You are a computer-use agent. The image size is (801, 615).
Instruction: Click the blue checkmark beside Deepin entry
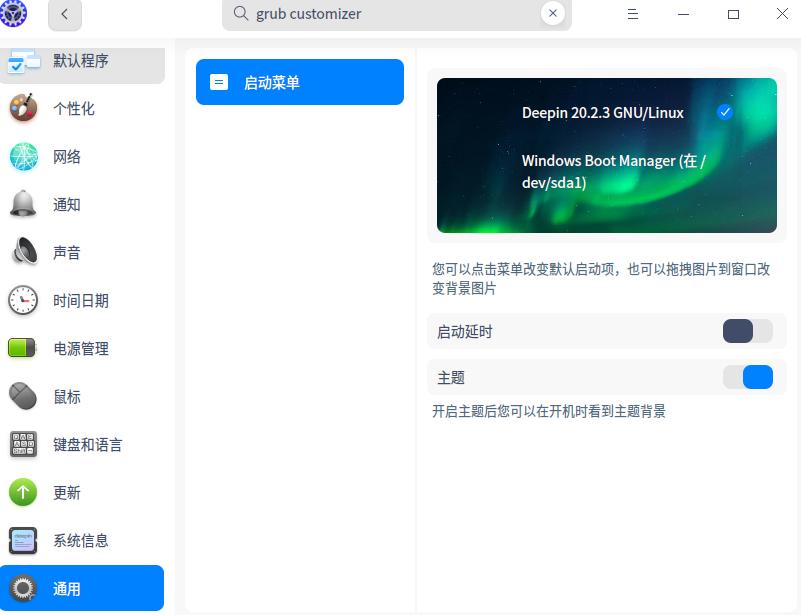725,112
